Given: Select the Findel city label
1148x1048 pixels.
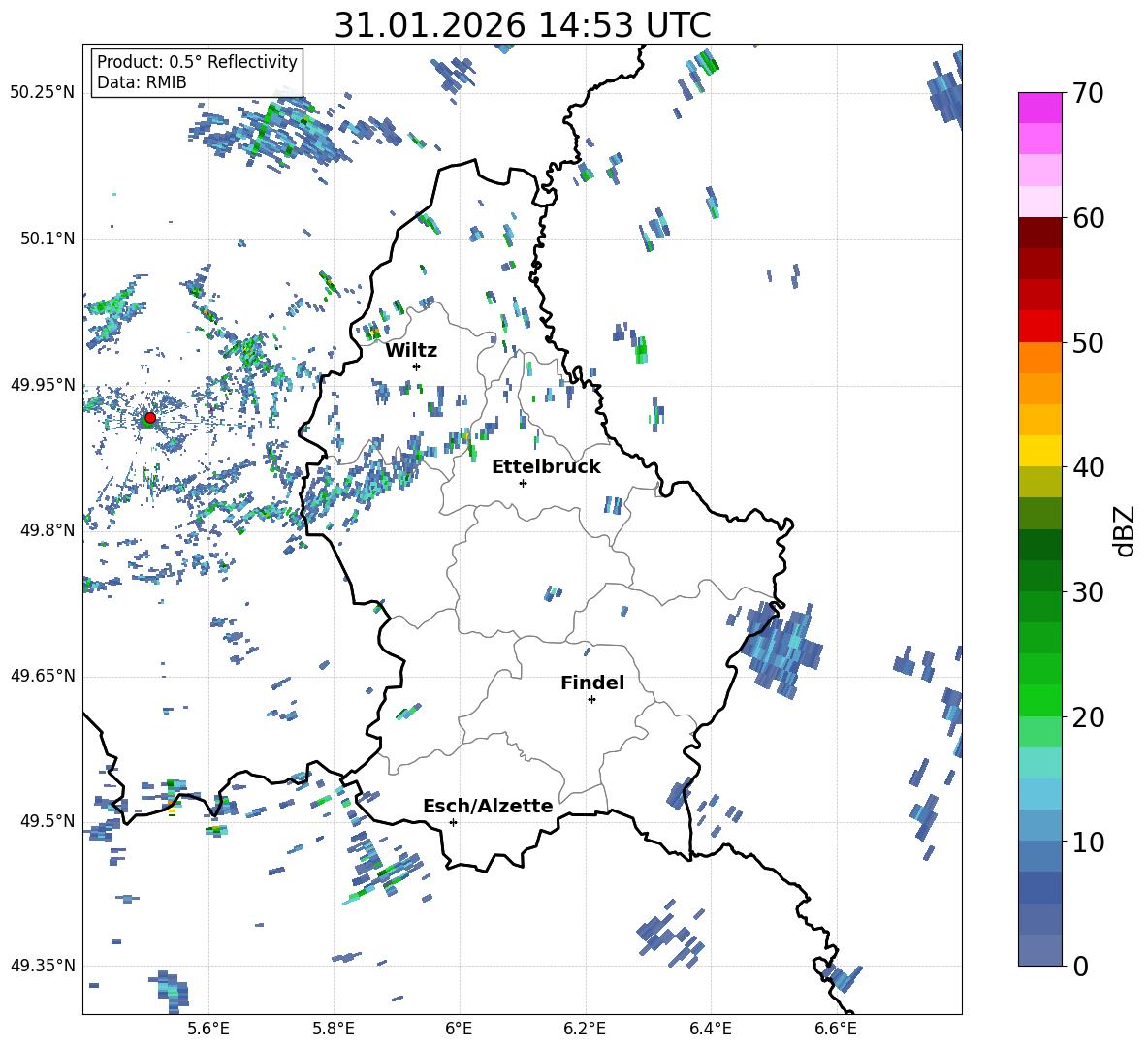Looking at the screenshot, I should [x=591, y=683].
